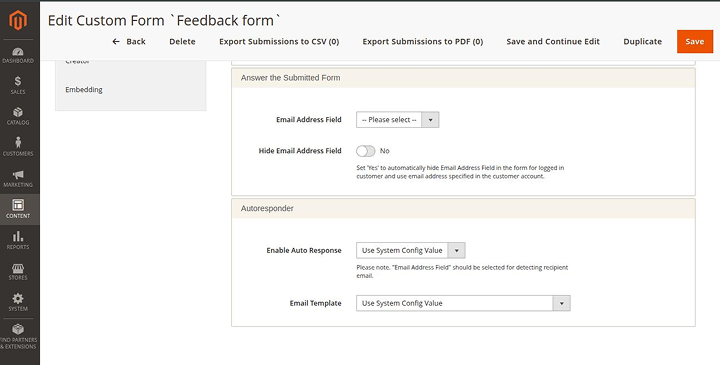Open the Catalog sidebar menu
The image size is (720, 365).
[x=18, y=116]
